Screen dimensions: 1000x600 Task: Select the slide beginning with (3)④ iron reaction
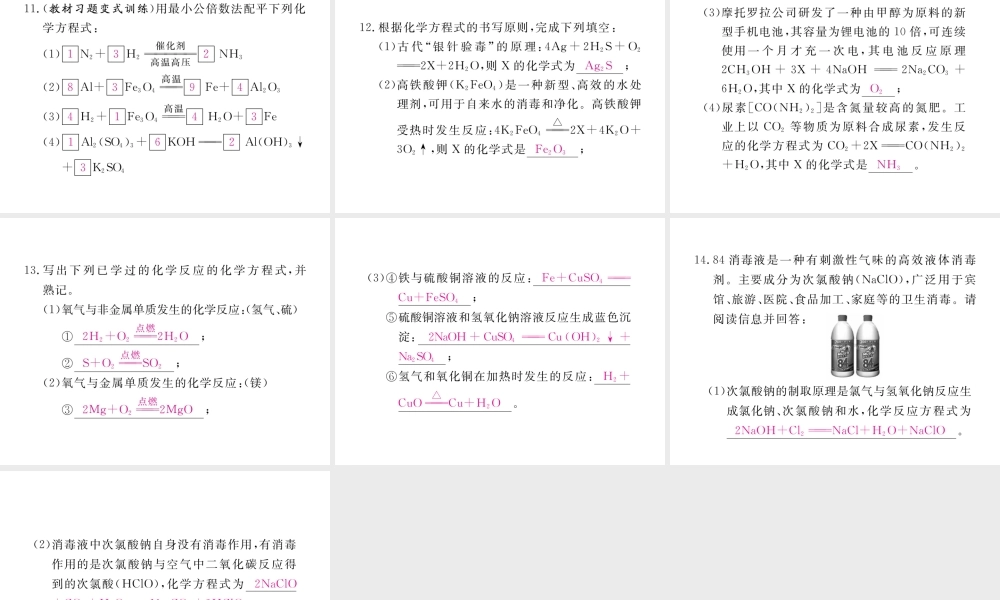pos(499,342)
